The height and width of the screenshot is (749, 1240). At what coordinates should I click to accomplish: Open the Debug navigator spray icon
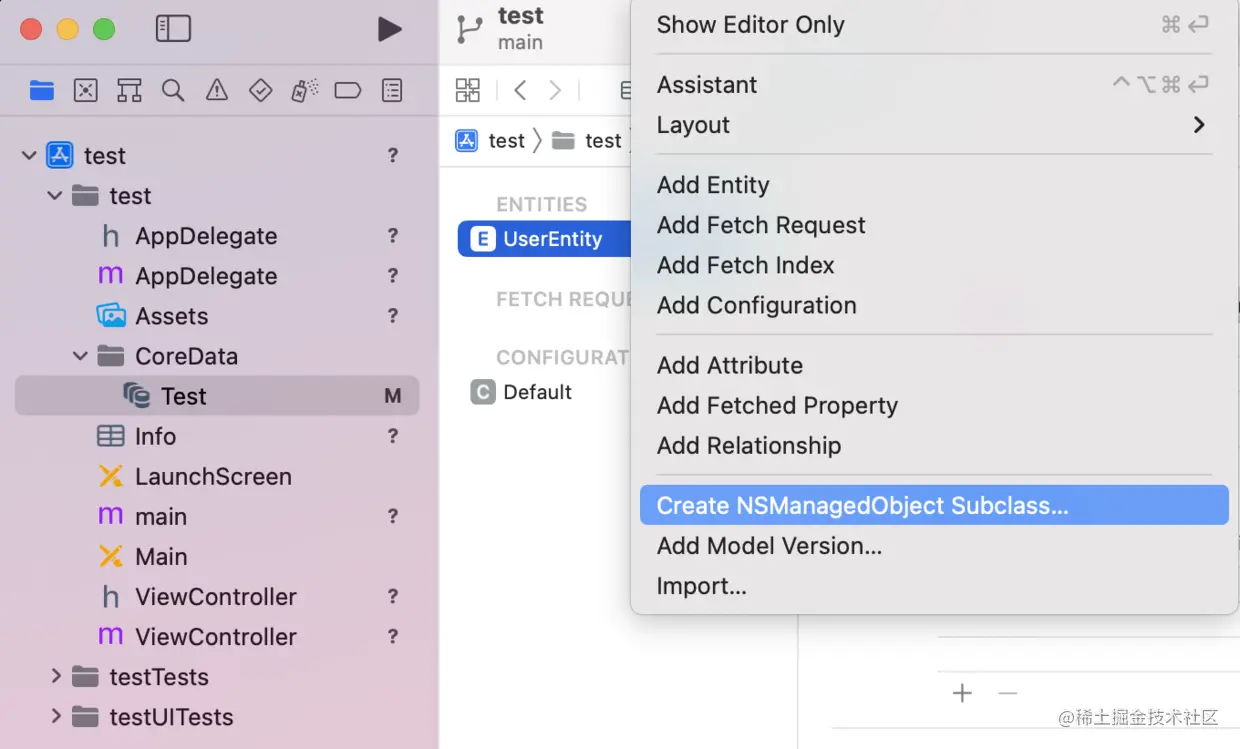pos(304,91)
